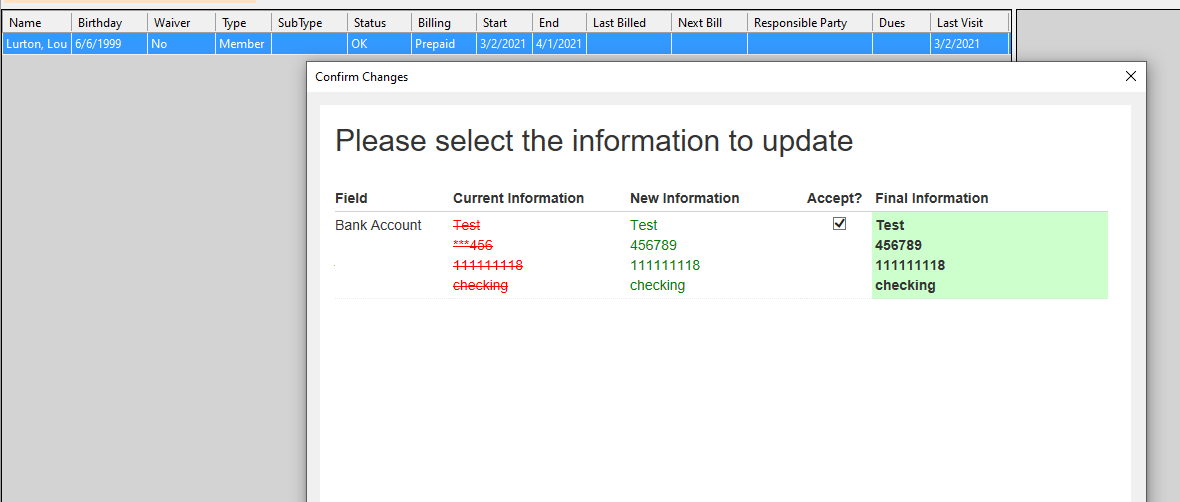Click the OK status cell
1180x502 pixels.
[x=379, y=44]
